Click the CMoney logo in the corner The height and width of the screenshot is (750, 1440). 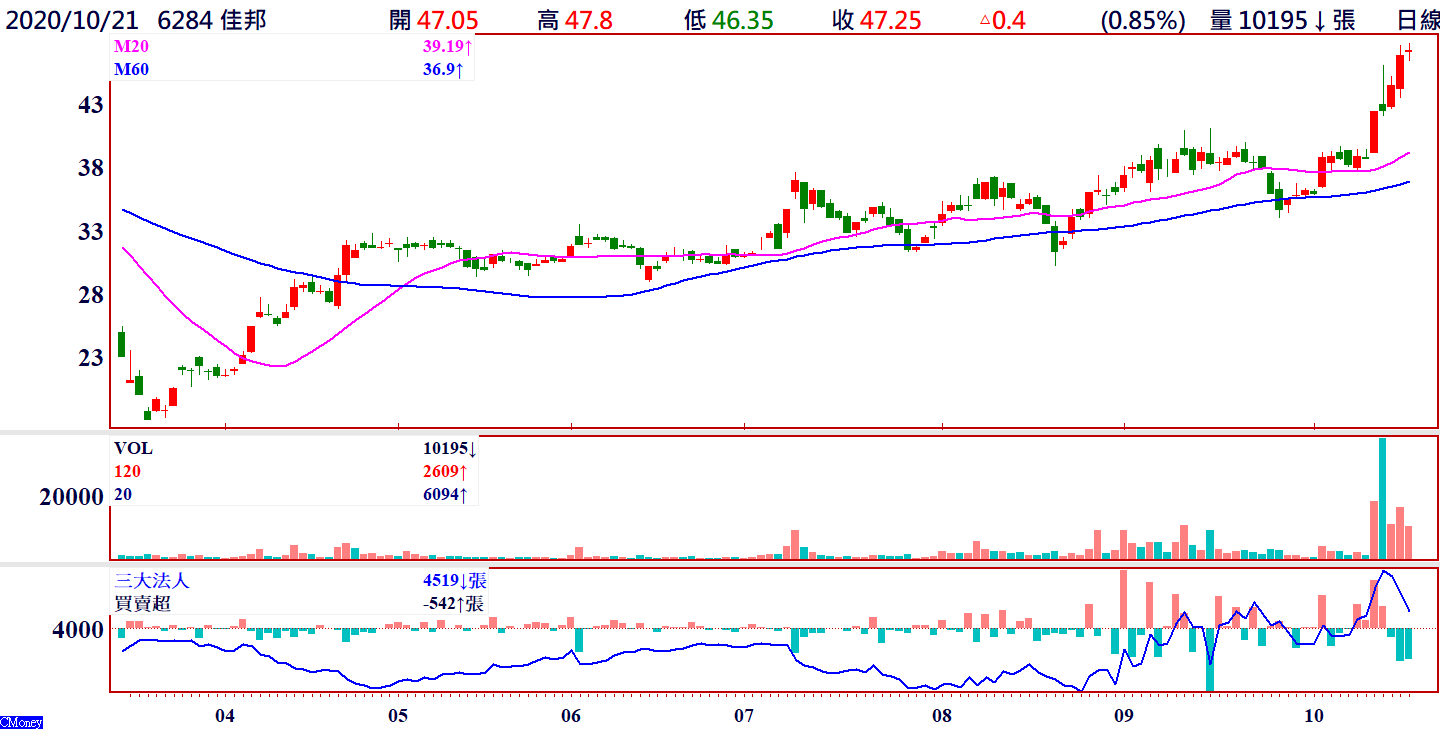(x=21, y=722)
